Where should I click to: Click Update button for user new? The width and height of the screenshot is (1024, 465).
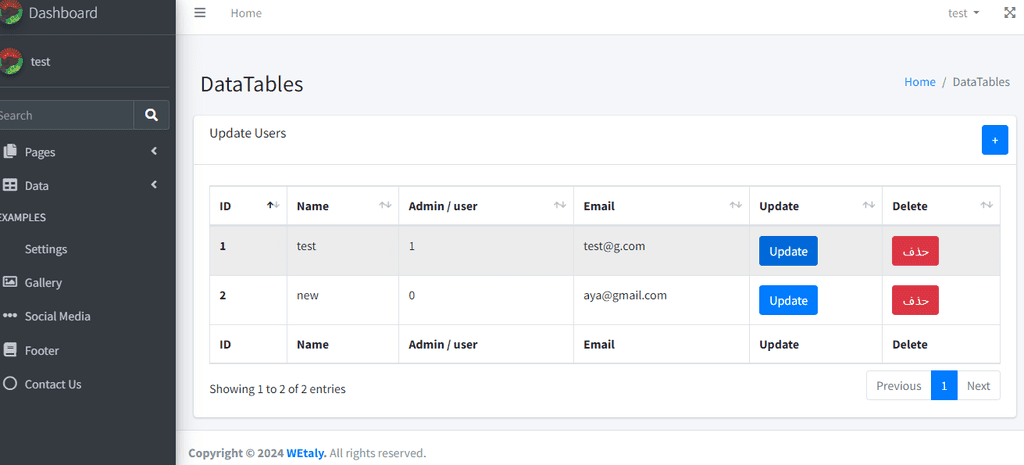[x=788, y=300]
